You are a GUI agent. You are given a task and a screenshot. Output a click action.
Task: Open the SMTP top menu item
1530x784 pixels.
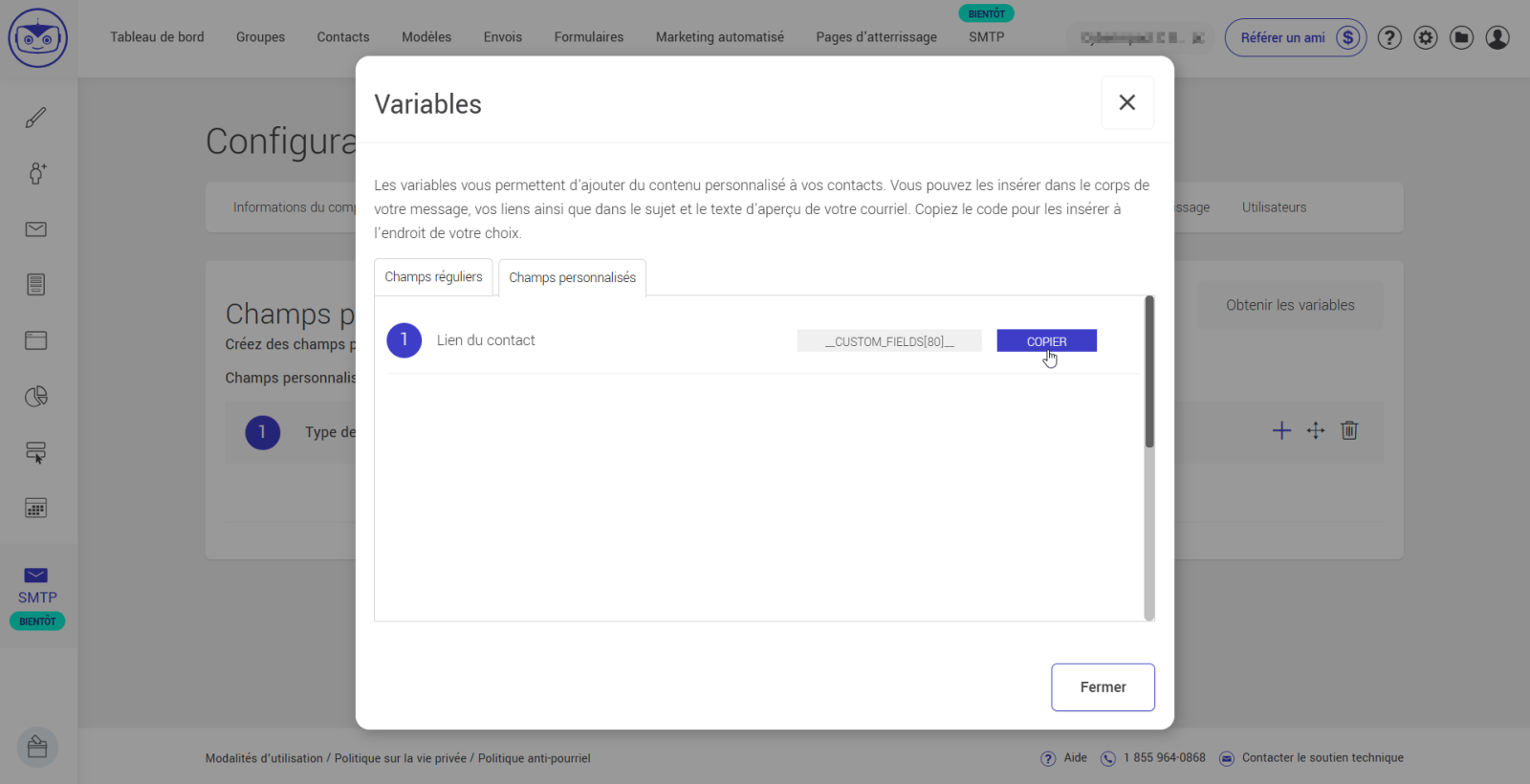pyautogui.click(x=987, y=37)
